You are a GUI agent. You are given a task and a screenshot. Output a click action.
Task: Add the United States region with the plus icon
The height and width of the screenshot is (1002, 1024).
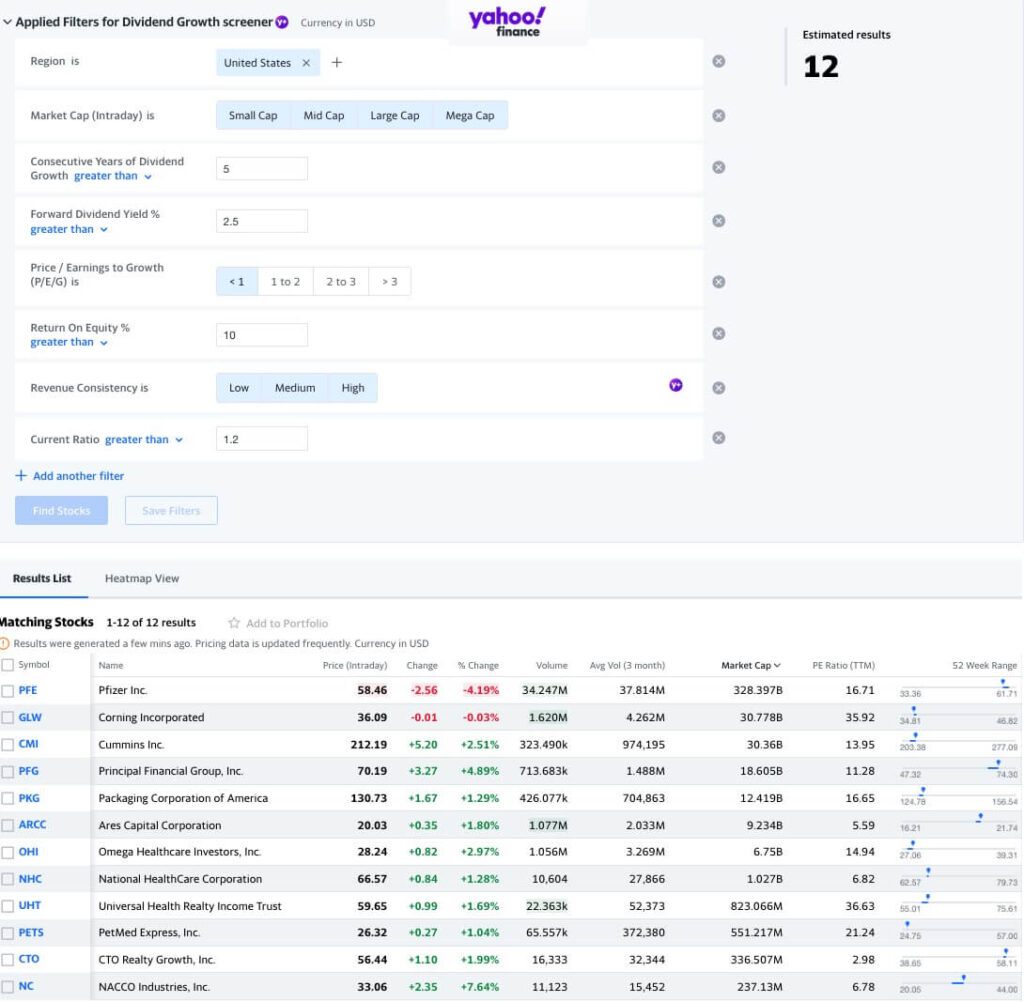click(337, 61)
